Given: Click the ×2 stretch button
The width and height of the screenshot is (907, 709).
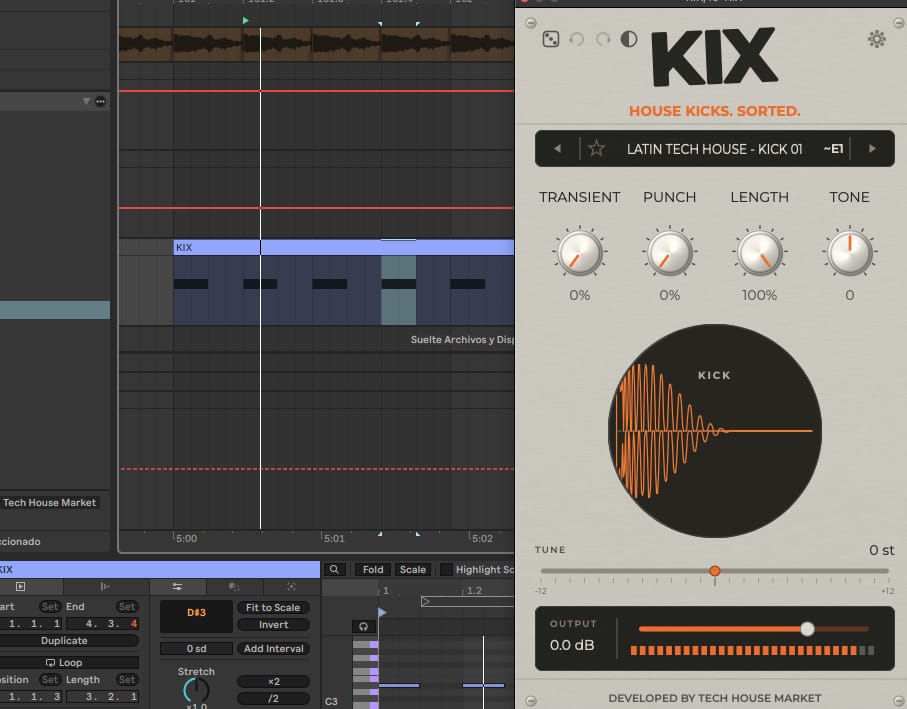Looking at the screenshot, I should (x=273, y=681).
